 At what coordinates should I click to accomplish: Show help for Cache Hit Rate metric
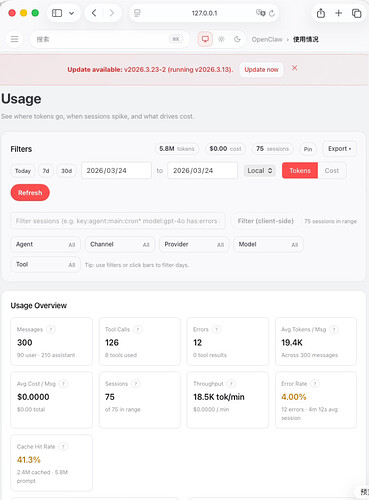pyautogui.click(x=63, y=446)
